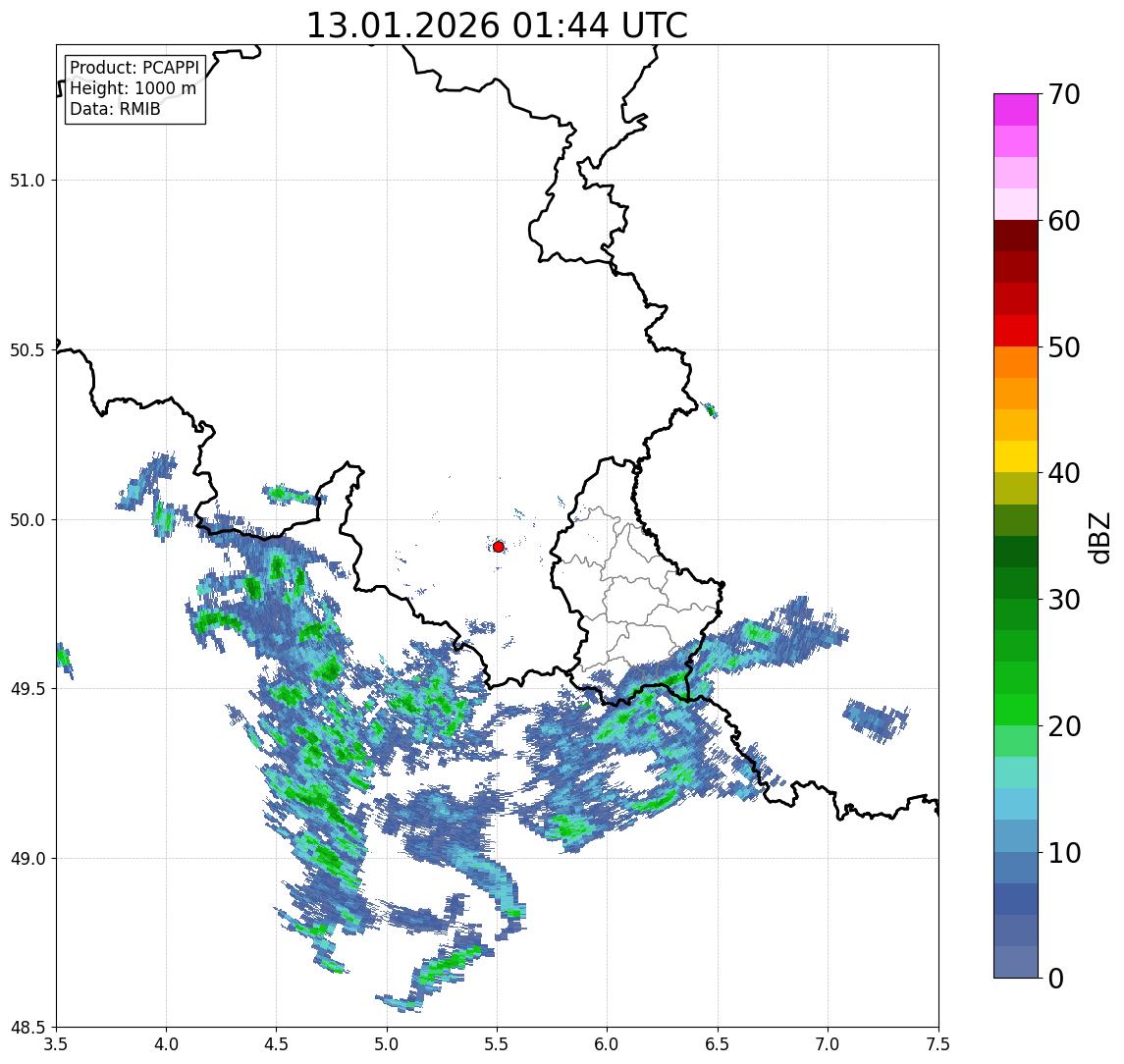This screenshot has height=1064, width=1124.
Task: Click the latitude axis label 48.5
Action: click(x=27, y=1028)
